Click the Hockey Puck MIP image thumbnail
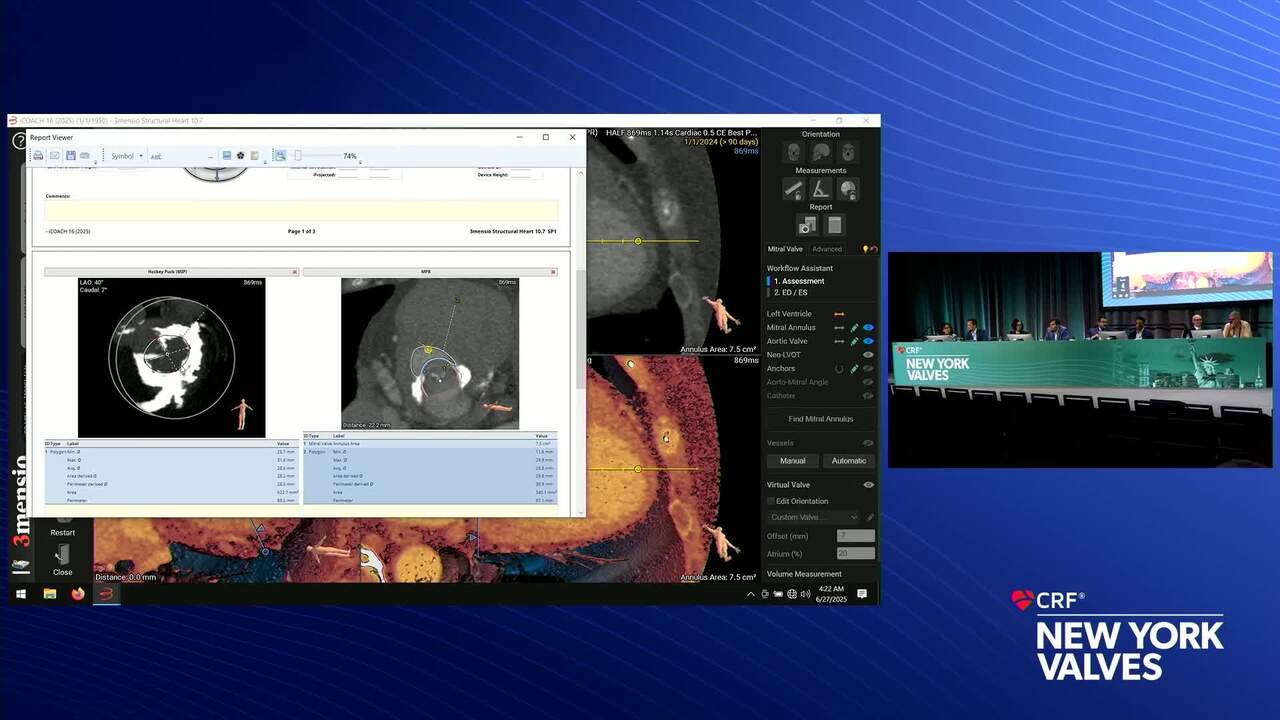 pyautogui.click(x=171, y=357)
